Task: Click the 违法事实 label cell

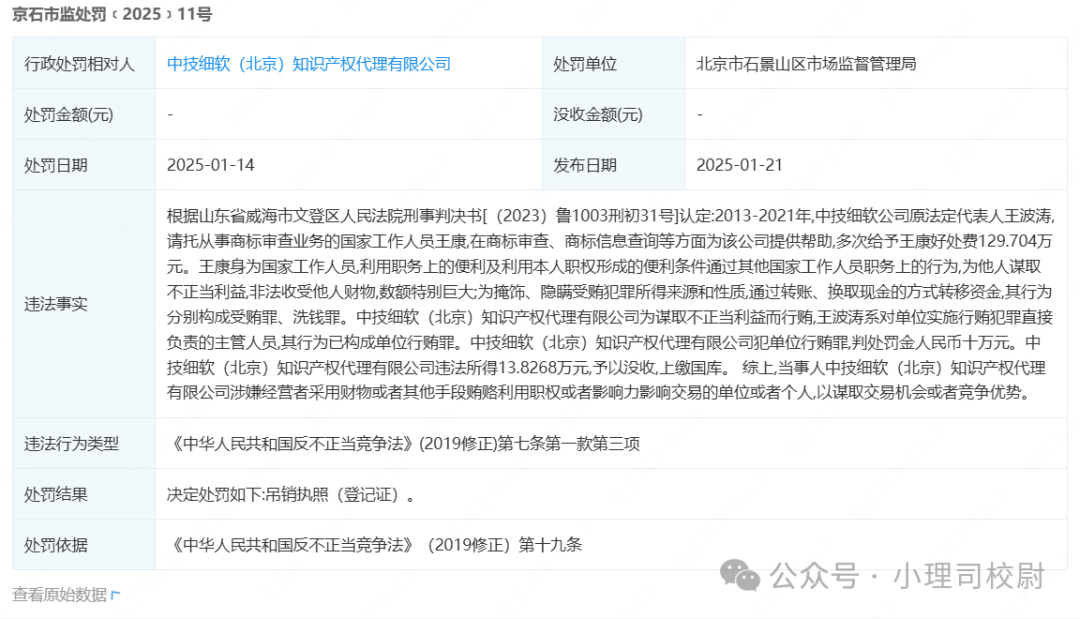Action: [x=84, y=304]
